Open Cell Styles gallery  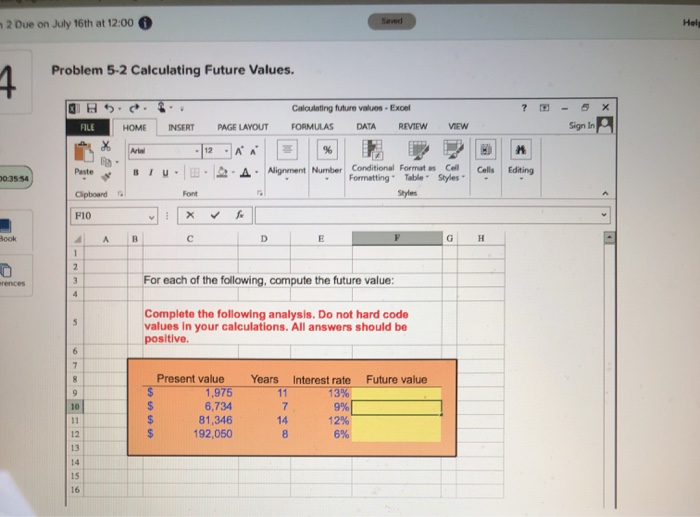[451, 161]
